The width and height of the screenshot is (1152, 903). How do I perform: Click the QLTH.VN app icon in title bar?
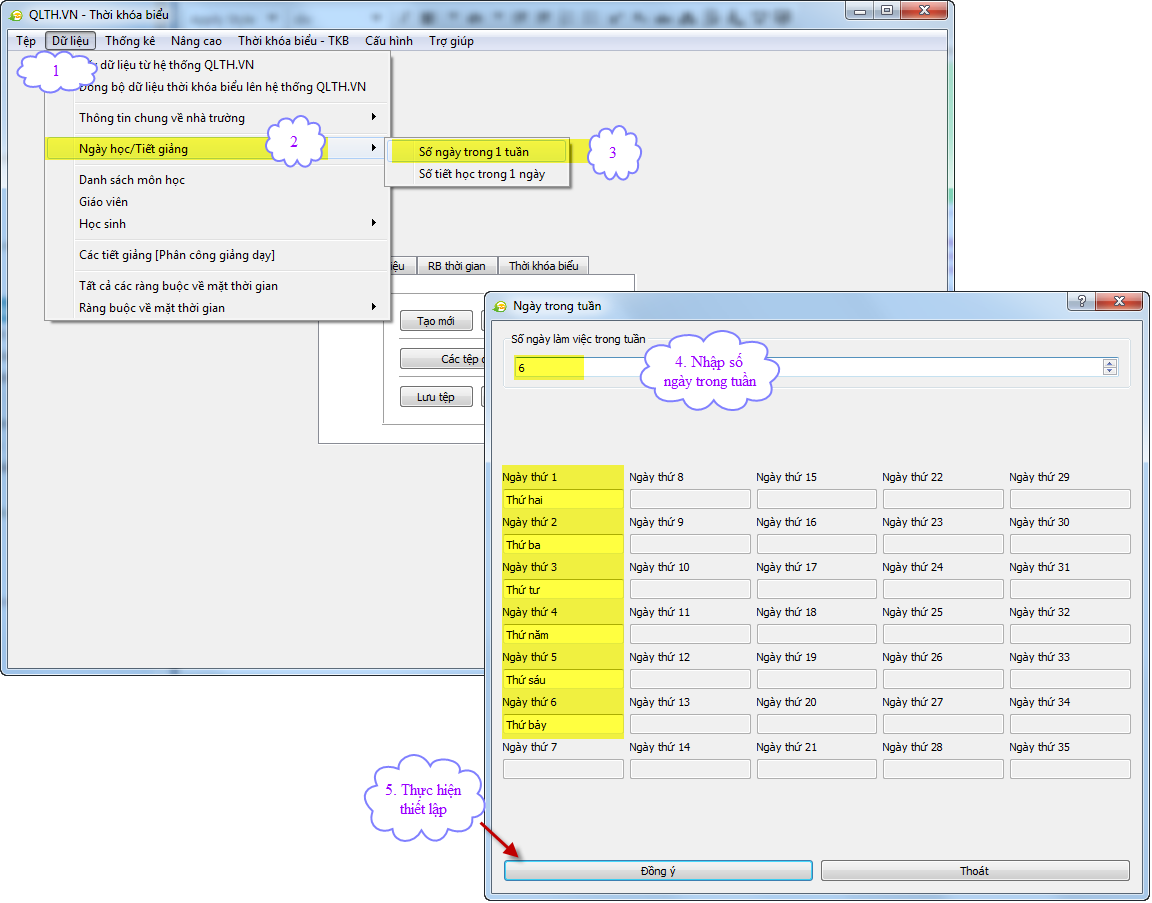click(16, 15)
